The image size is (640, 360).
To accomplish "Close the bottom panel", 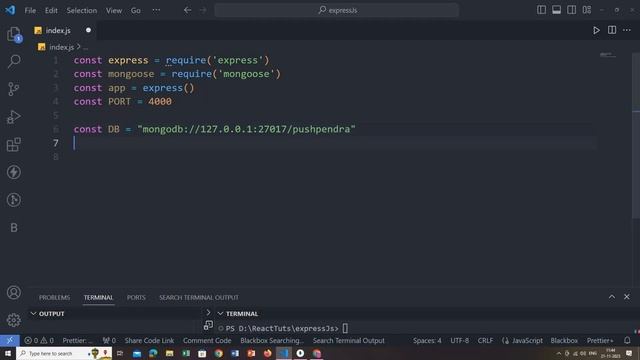I will (x=627, y=297).
